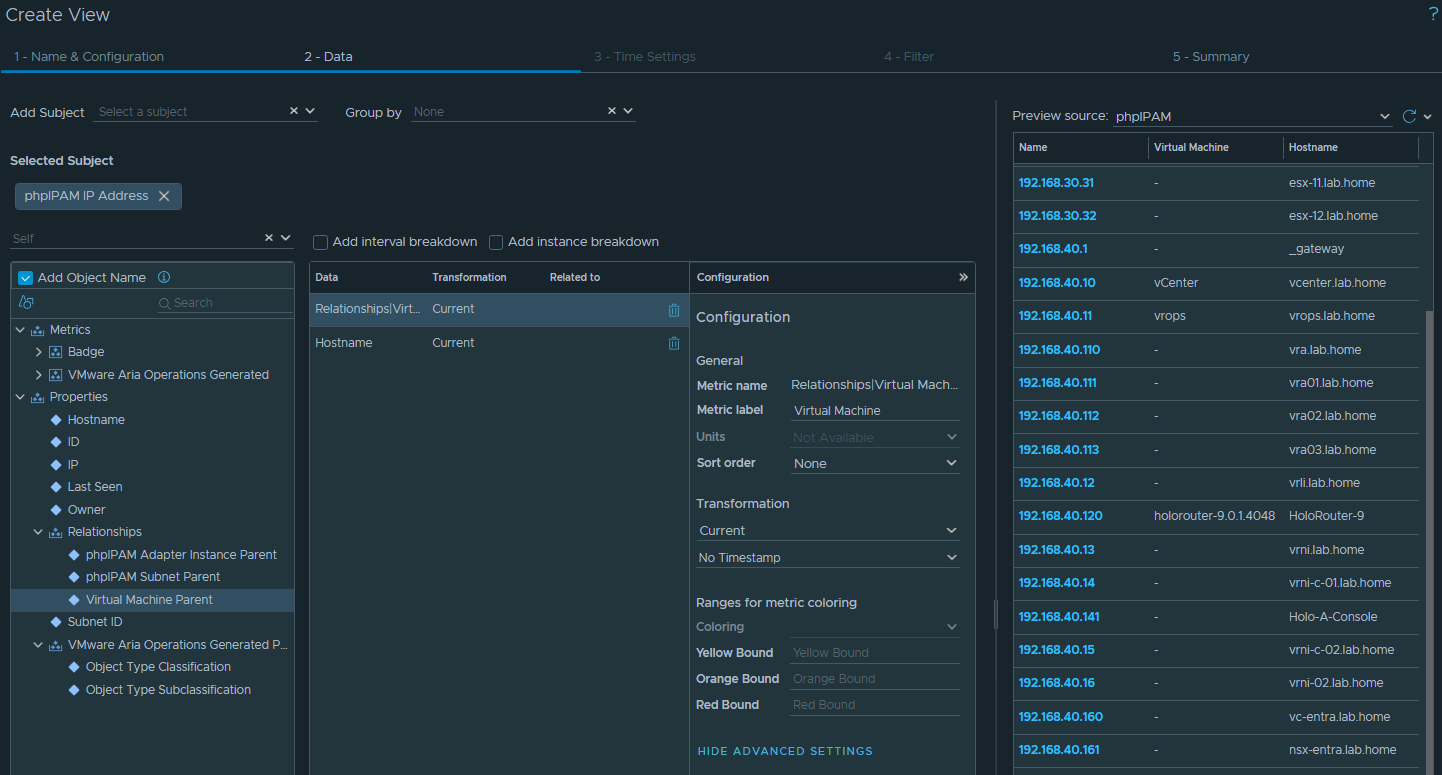
Task: Uncheck Add Object Name checkbox
Action: (x=26, y=278)
